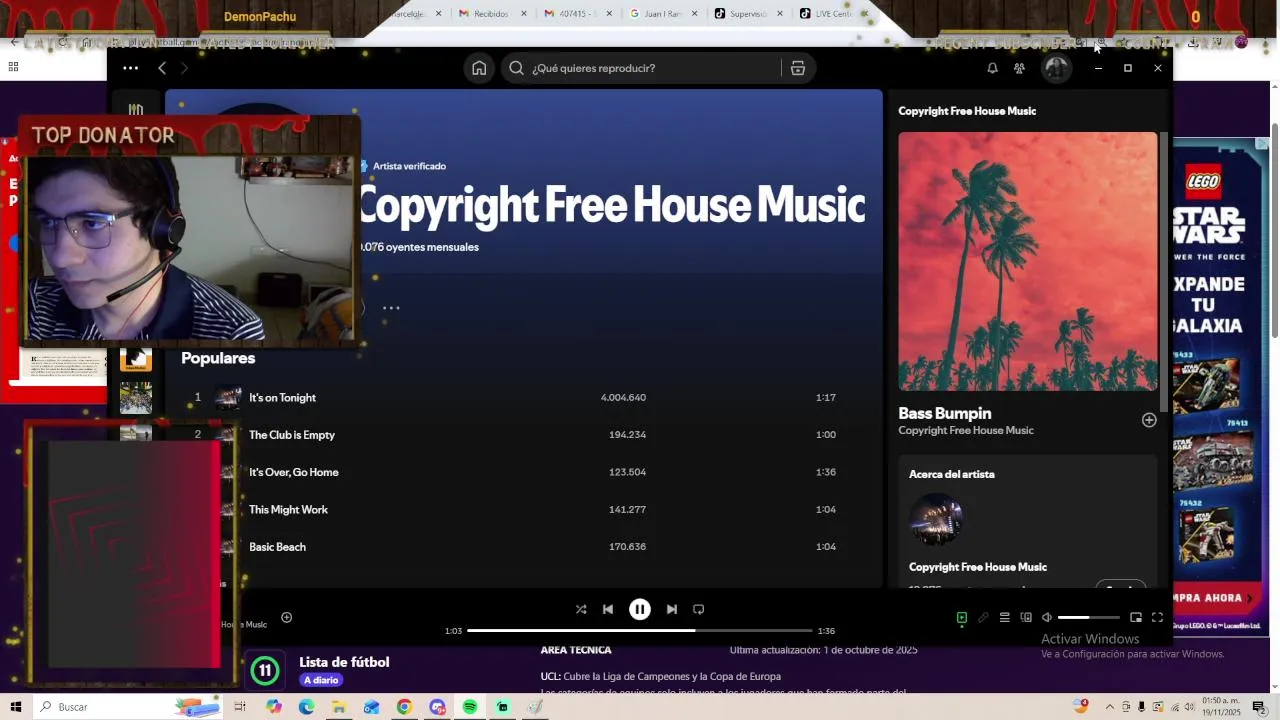
Task: Toggle the Now Playing view button
Action: [962, 618]
